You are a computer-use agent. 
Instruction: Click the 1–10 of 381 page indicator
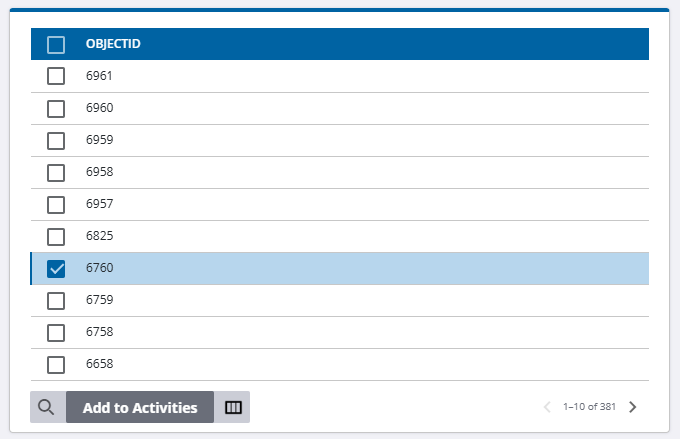pos(589,407)
